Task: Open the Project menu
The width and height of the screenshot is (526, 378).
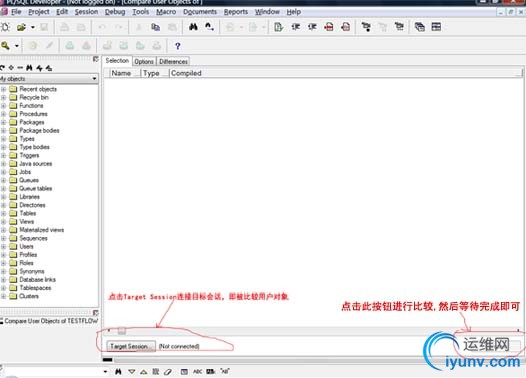Action: [39, 12]
